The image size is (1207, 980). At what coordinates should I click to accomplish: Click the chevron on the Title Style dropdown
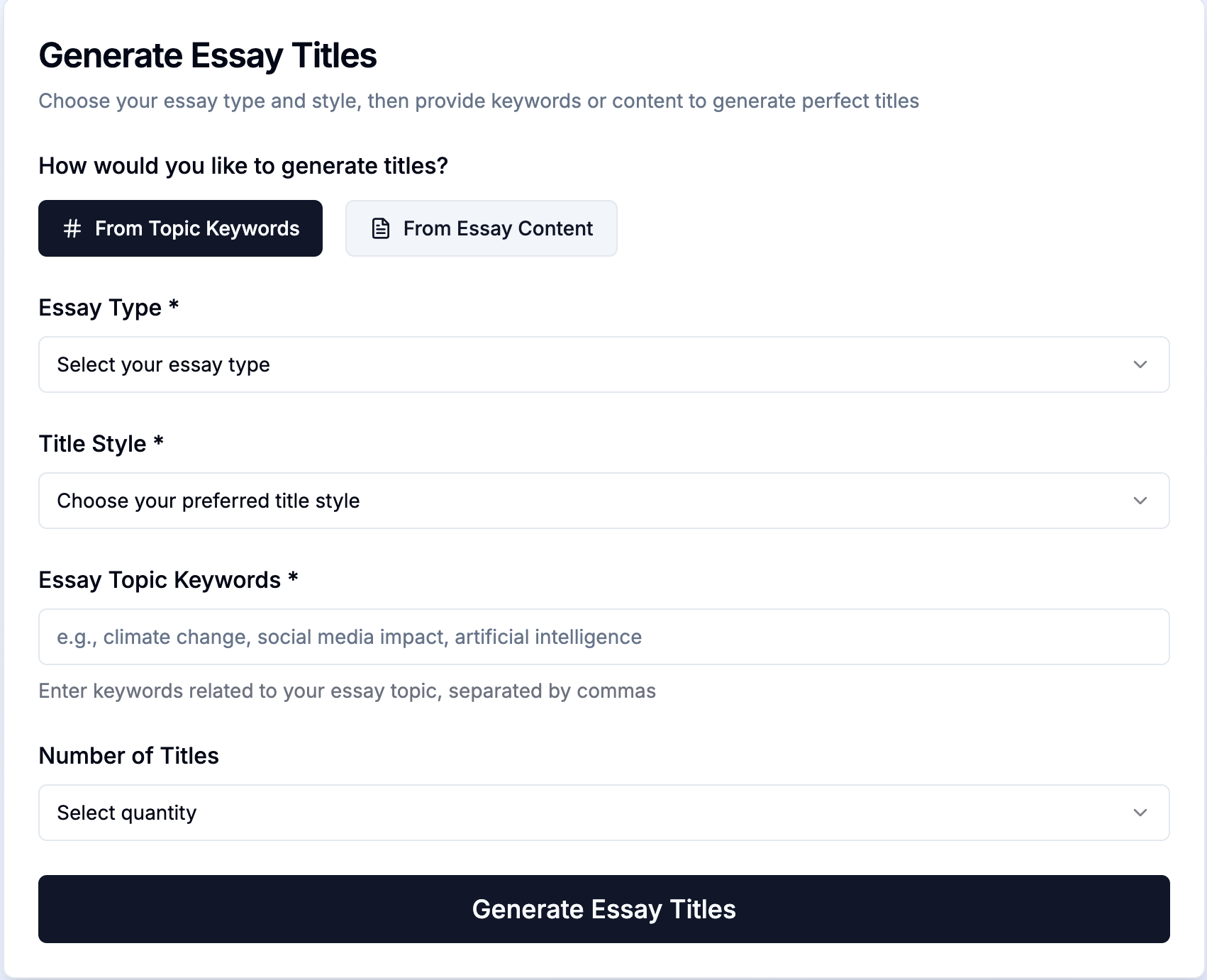coord(1140,501)
